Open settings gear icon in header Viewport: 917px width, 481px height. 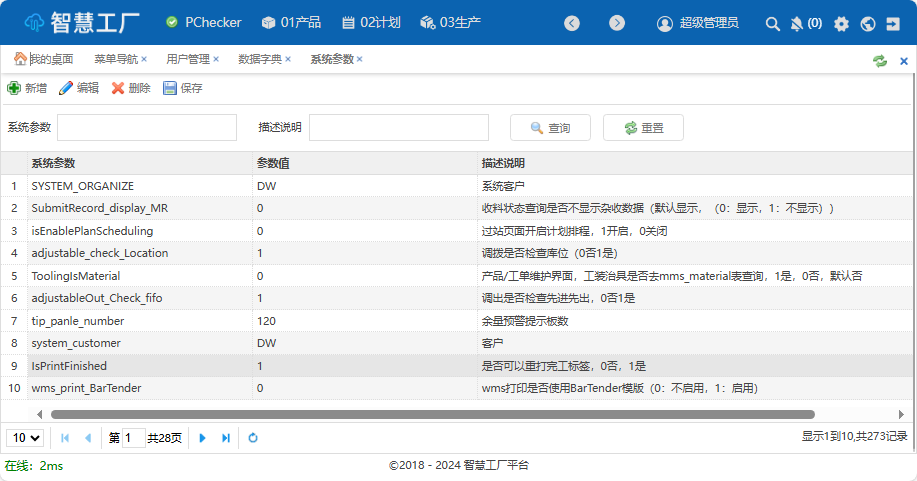point(841,23)
